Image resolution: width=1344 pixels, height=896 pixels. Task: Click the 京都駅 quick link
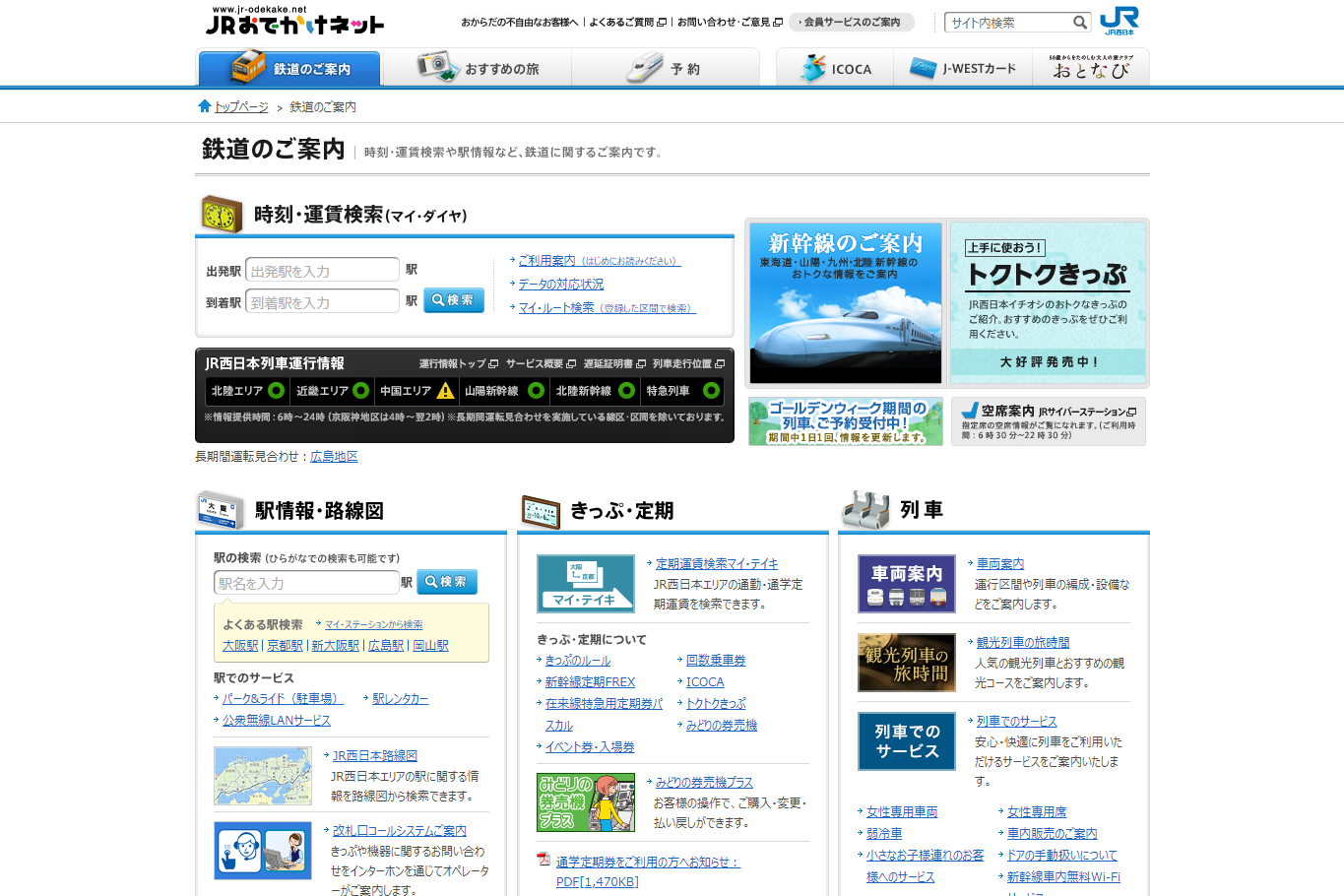(x=285, y=646)
